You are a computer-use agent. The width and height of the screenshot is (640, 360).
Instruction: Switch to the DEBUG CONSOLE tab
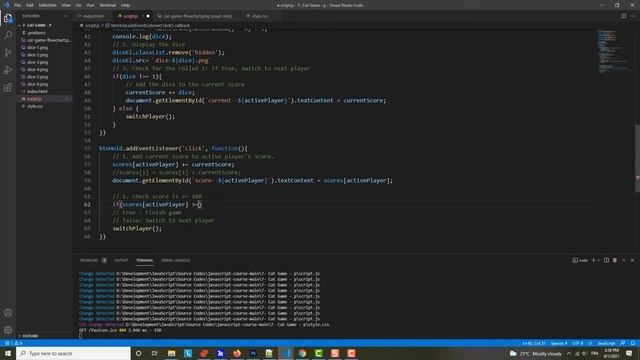(x=176, y=260)
